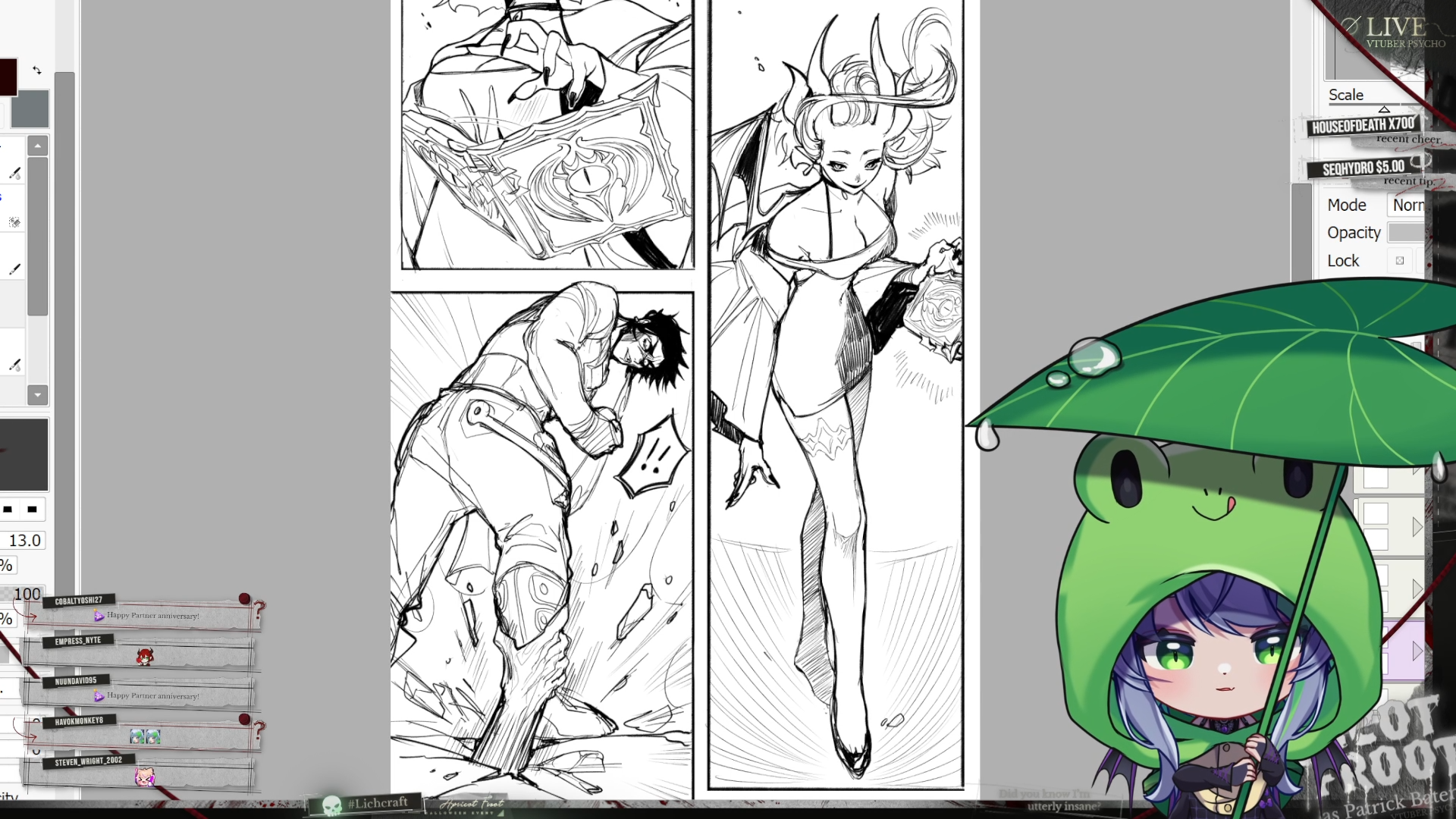Click the brush size field showing 13.0

click(x=24, y=541)
